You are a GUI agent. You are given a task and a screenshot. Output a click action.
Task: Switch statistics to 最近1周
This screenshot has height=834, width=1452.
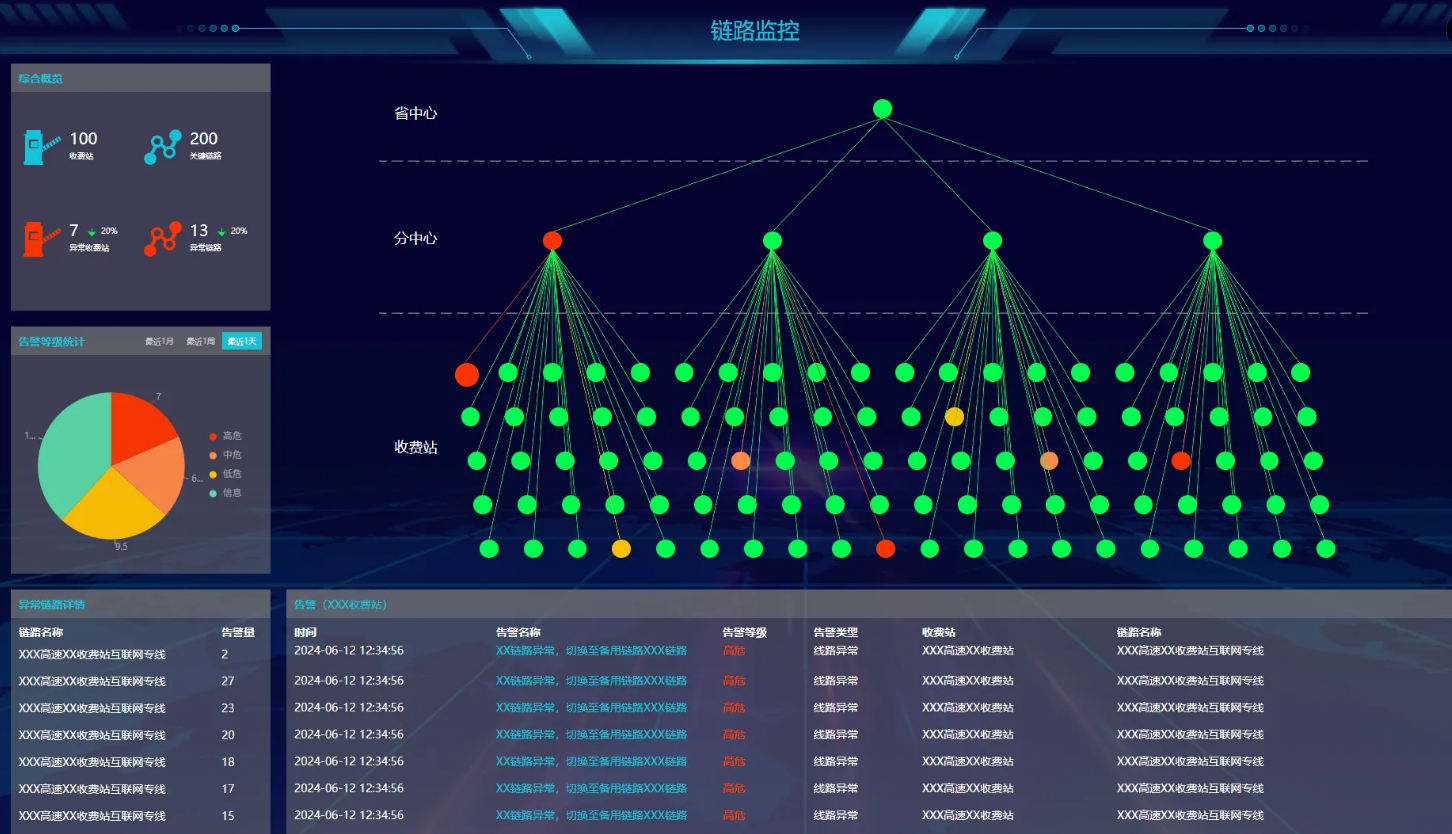coord(200,341)
